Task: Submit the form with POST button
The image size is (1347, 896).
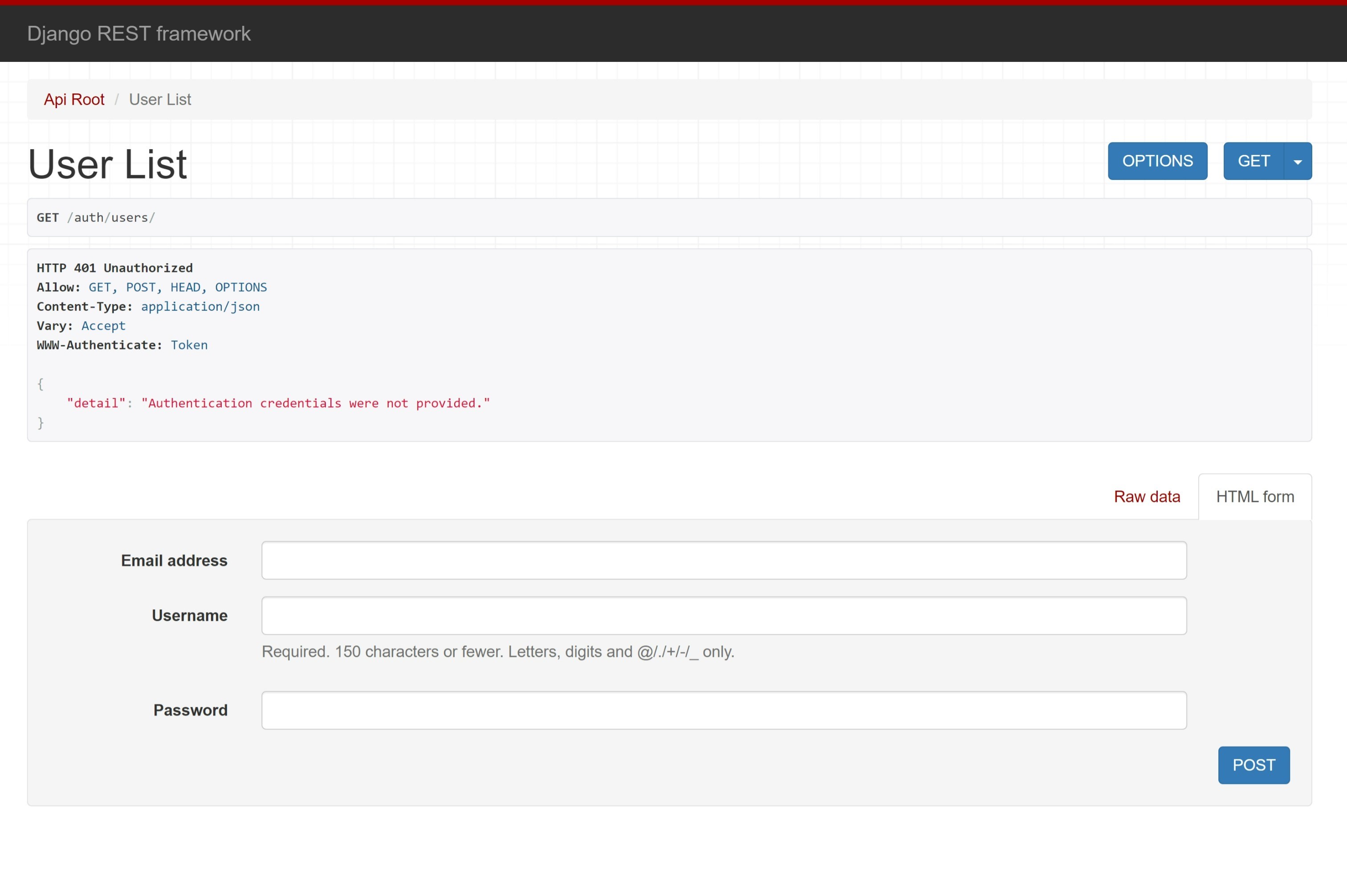Action: [1253, 765]
